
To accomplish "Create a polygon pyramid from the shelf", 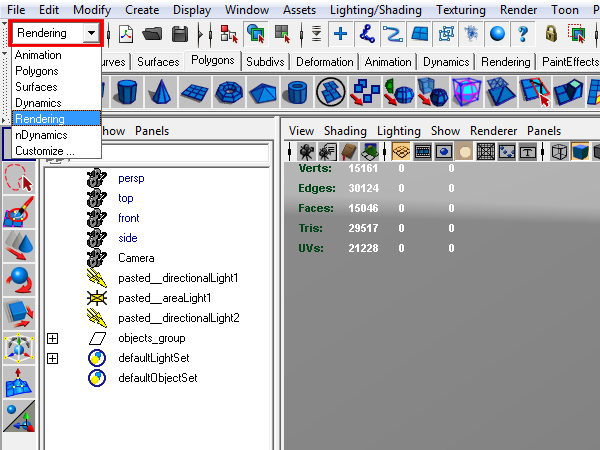I will [x=262, y=92].
